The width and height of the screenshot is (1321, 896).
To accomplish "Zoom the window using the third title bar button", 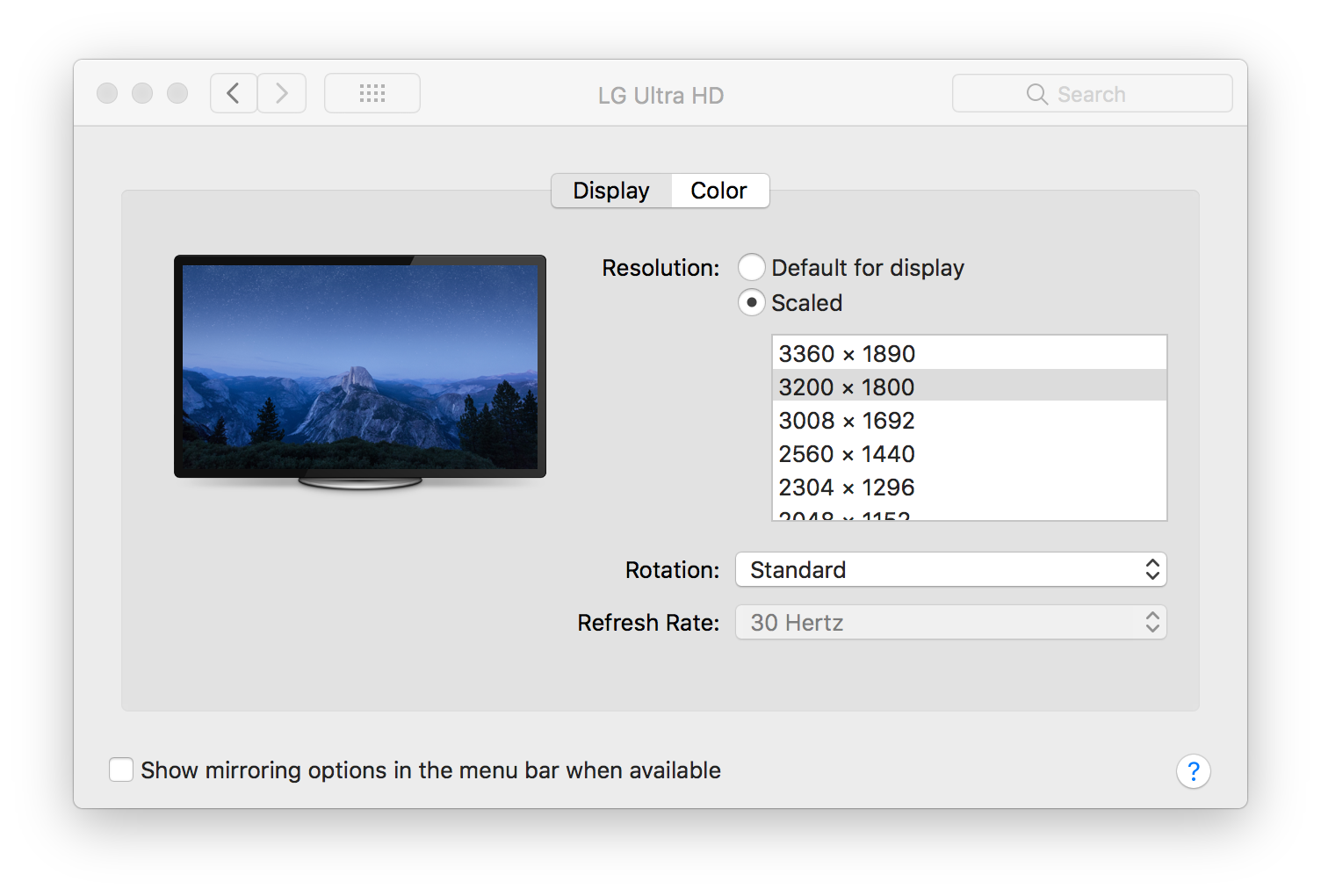I will click(177, 93).
